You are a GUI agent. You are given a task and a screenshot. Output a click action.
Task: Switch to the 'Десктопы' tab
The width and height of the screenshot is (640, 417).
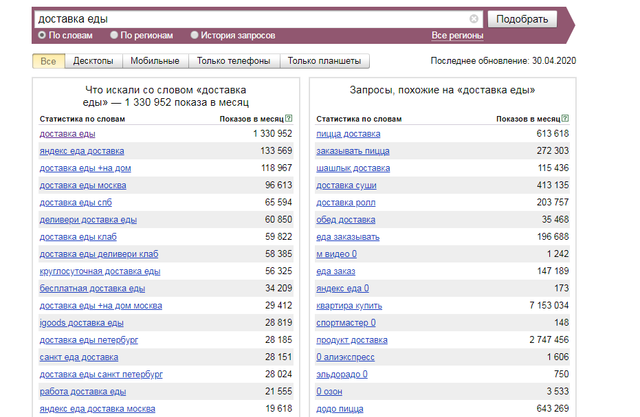93,61
